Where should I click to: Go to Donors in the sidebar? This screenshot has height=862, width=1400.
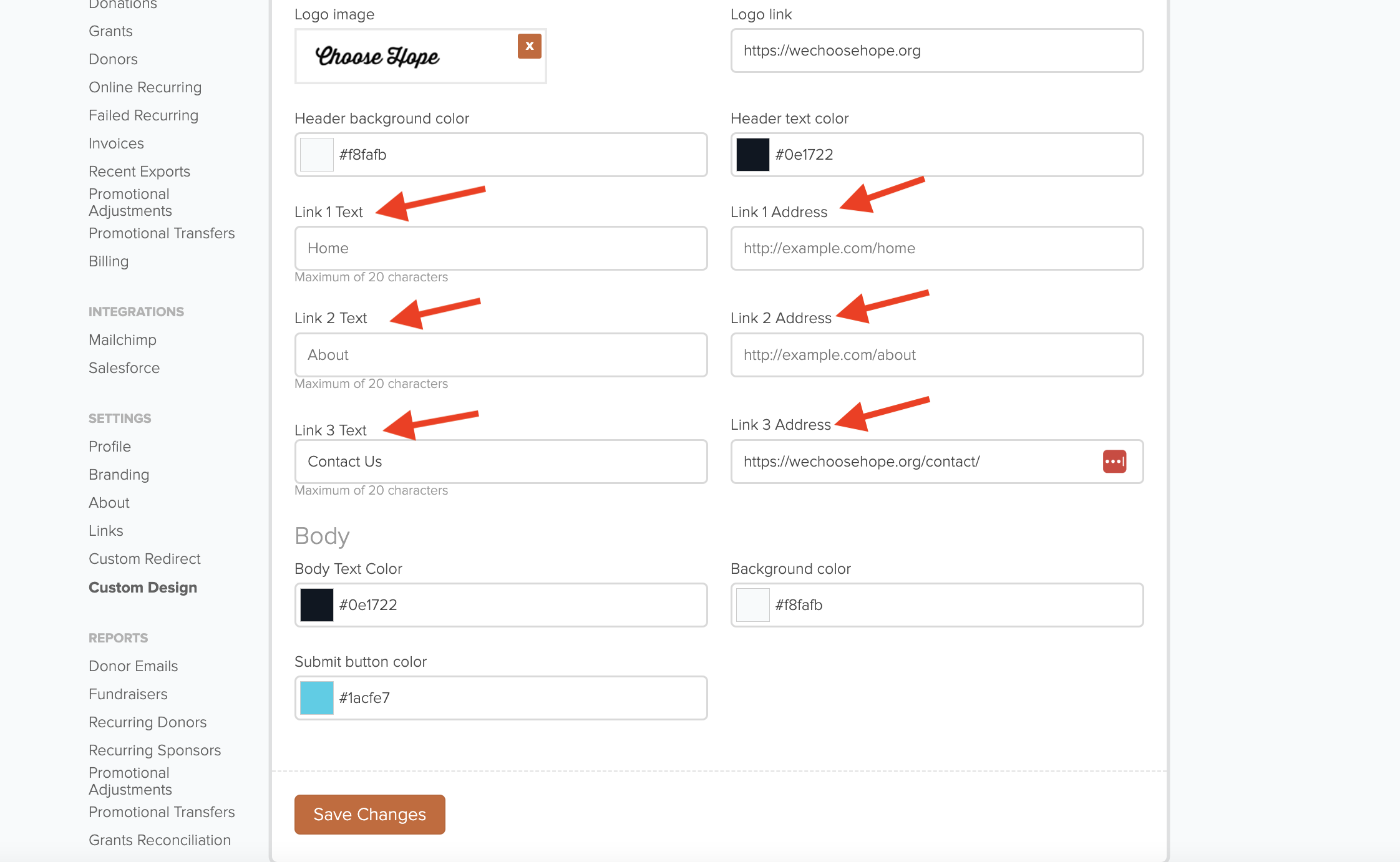pos(113,59)
